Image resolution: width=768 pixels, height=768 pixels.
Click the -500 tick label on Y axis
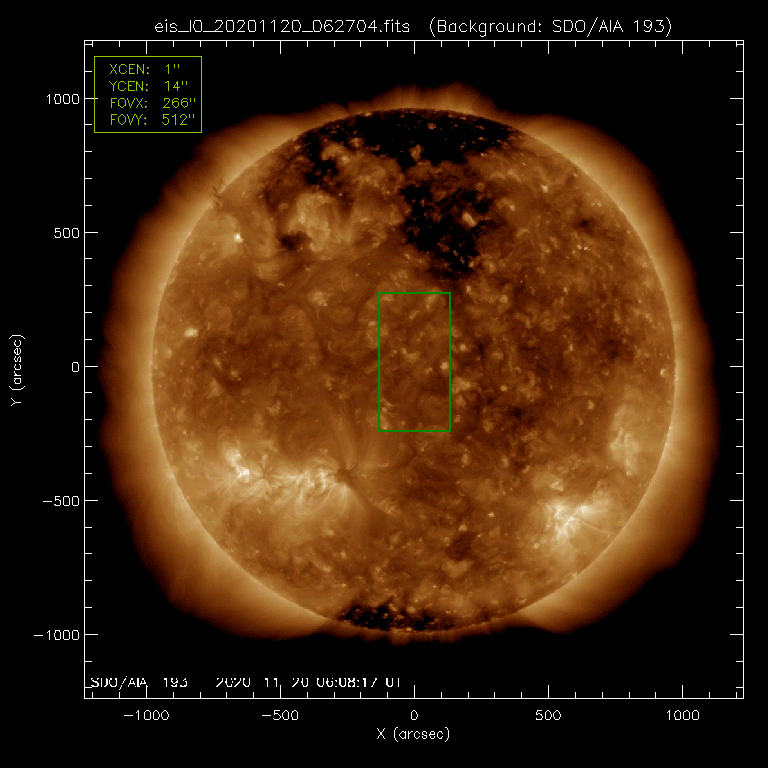coord(62,501)
